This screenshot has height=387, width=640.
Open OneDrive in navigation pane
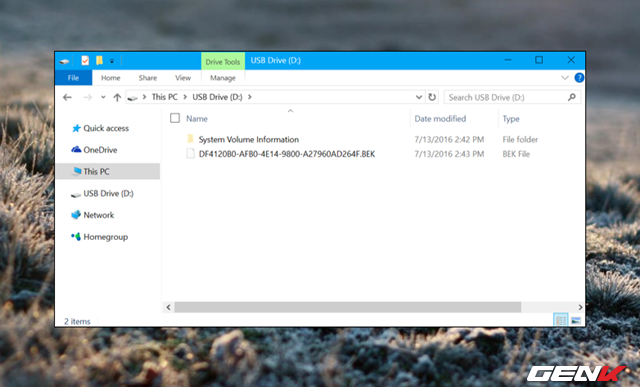tap(100, 150)
